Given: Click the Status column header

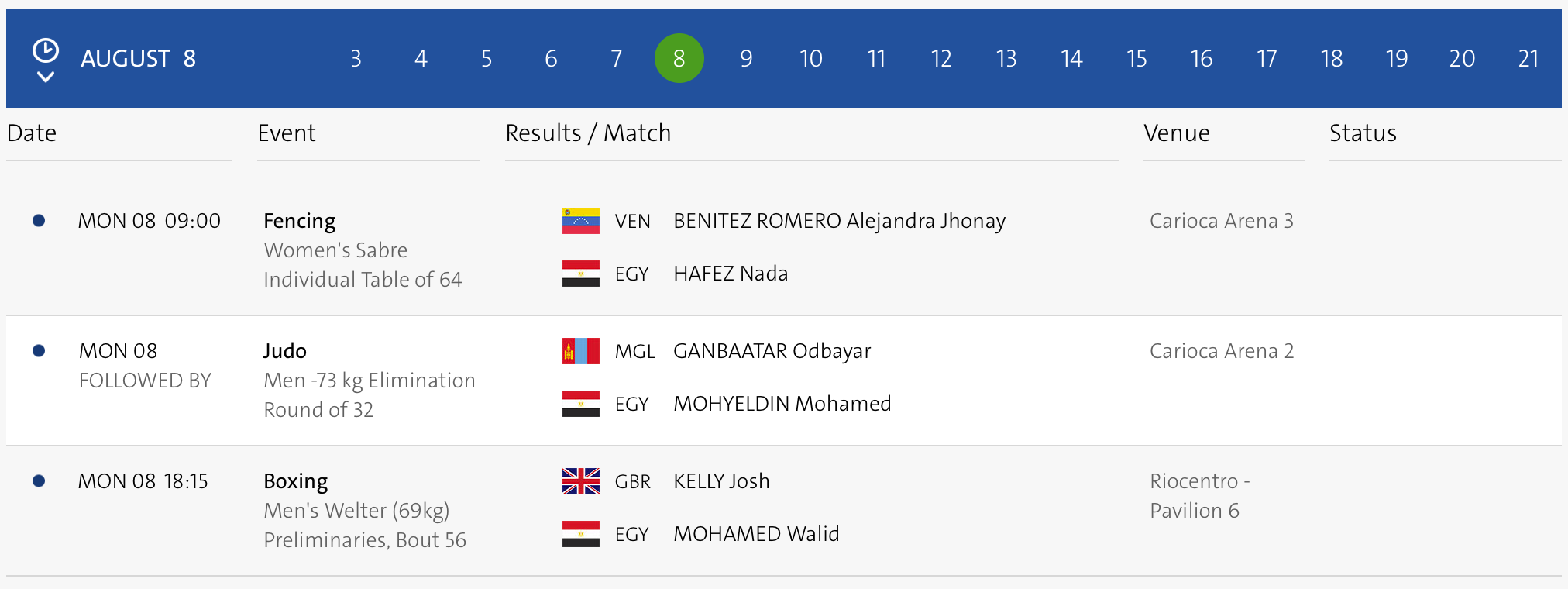Looking at the screenshot, I should [1363, 133].
